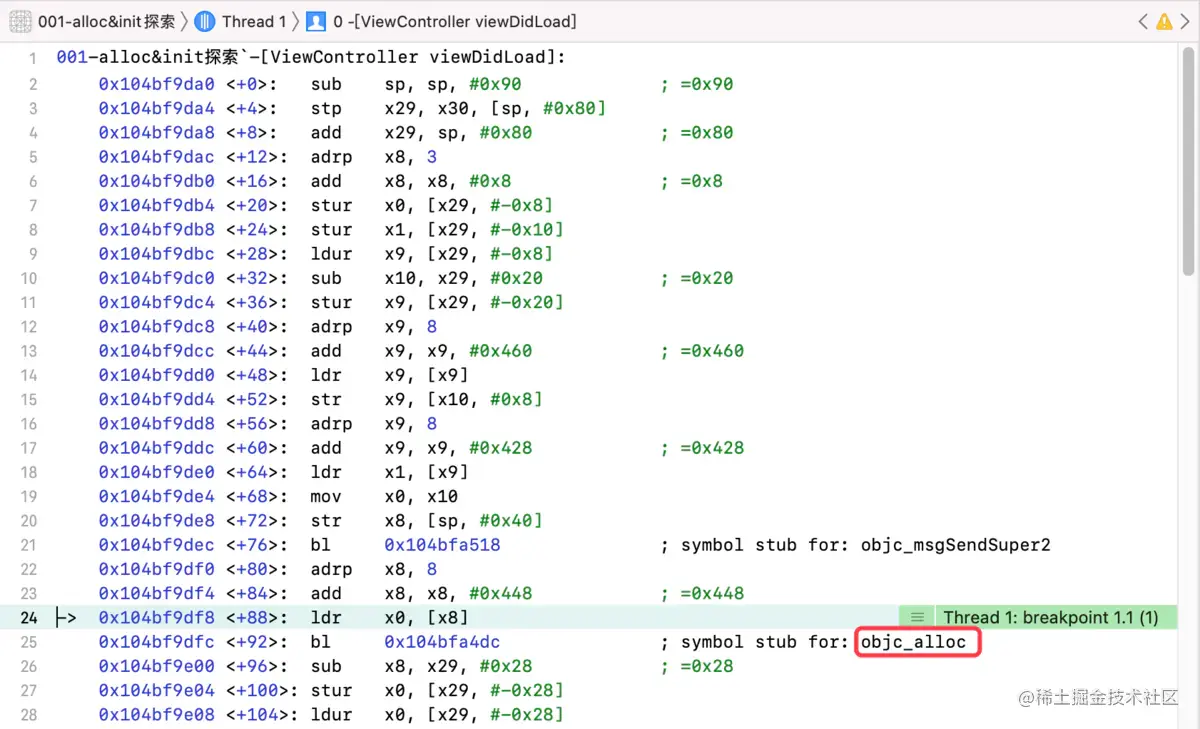Screen dimensions: 1200x729
Task: Click line number 10 in the gutter
Action: (28, 279)
